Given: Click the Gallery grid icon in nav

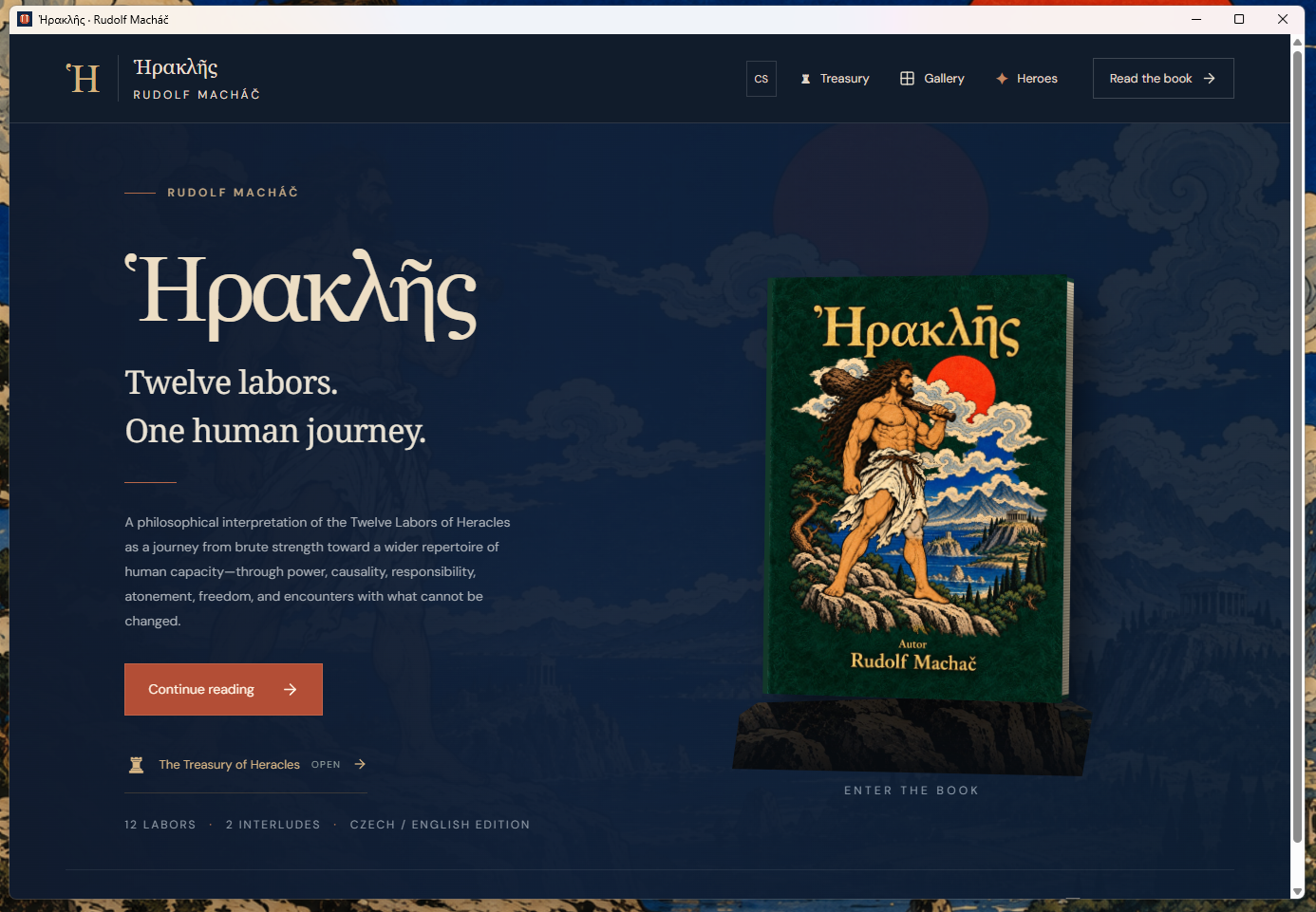Looking at the screenshot, I should pyautogui.click(x=907, y=79).
